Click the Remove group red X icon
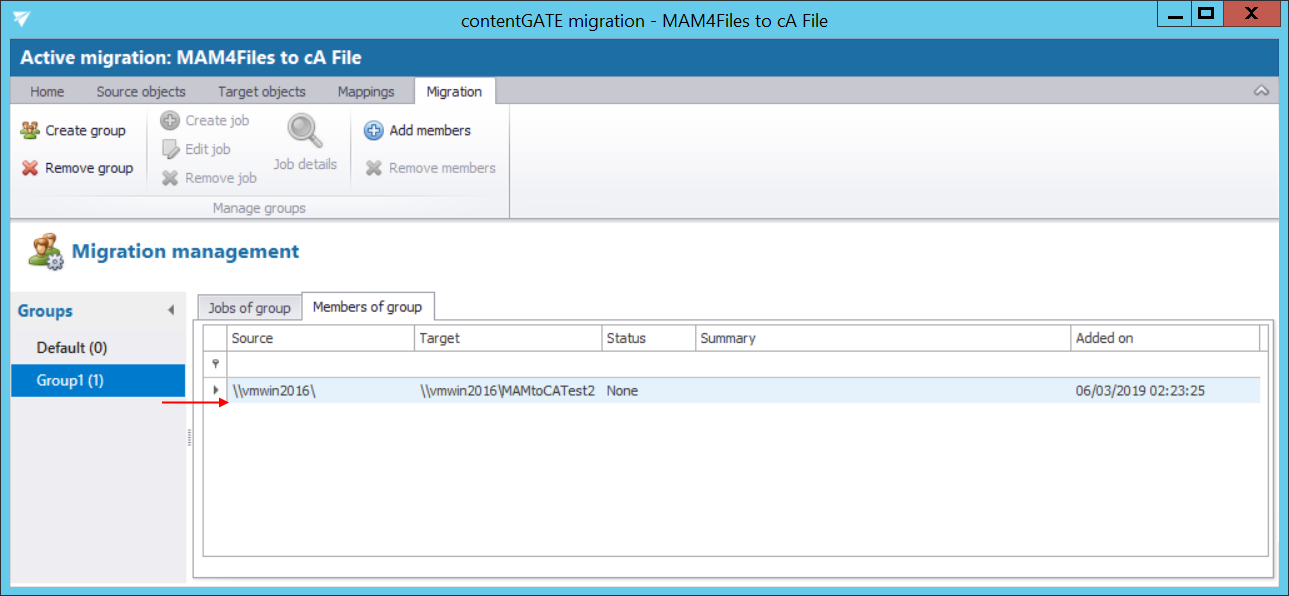Screen dimensions: 1289x596 [30, 168]
